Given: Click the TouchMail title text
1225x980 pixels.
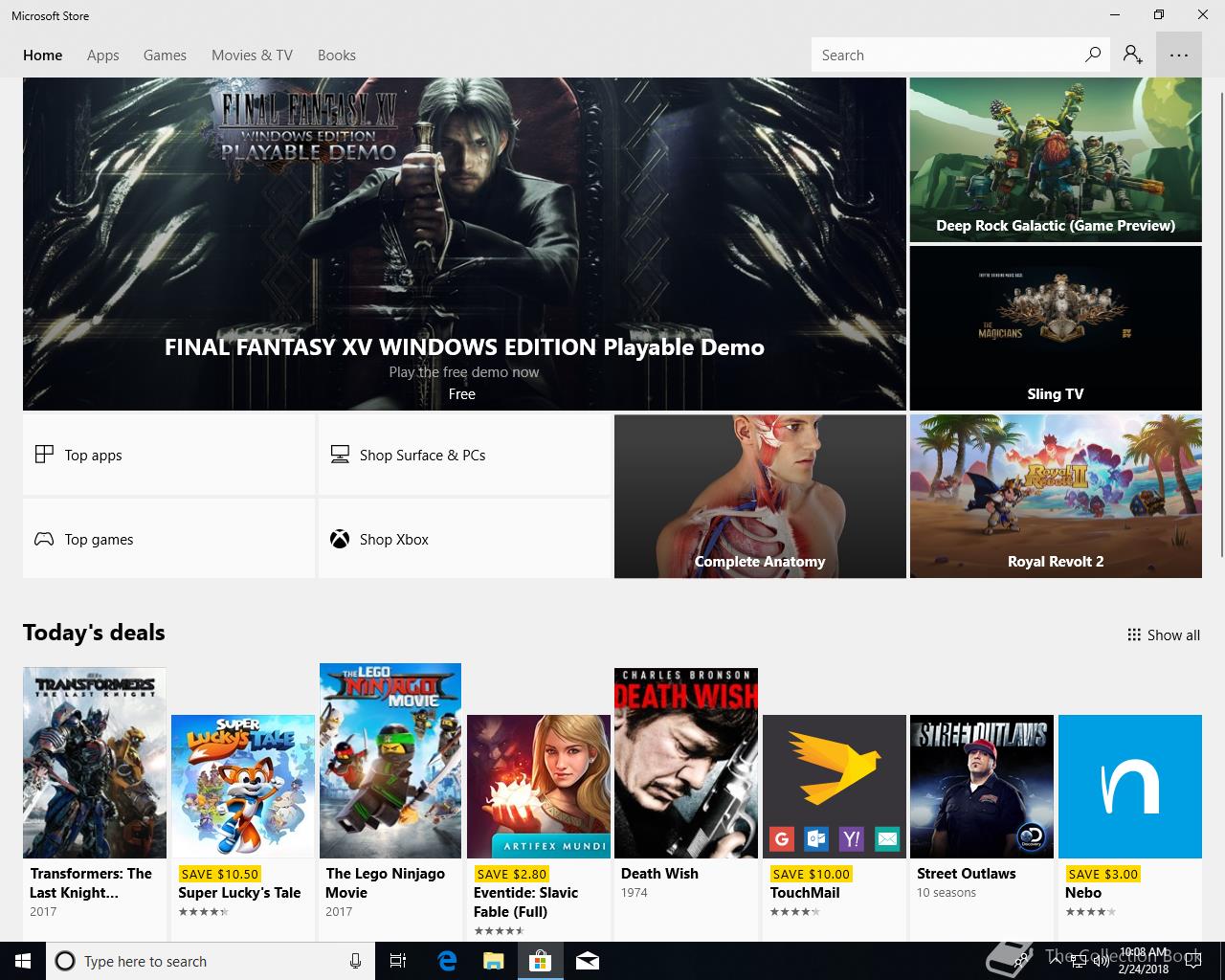Looking at the screenshot, I should click(805, 892).
